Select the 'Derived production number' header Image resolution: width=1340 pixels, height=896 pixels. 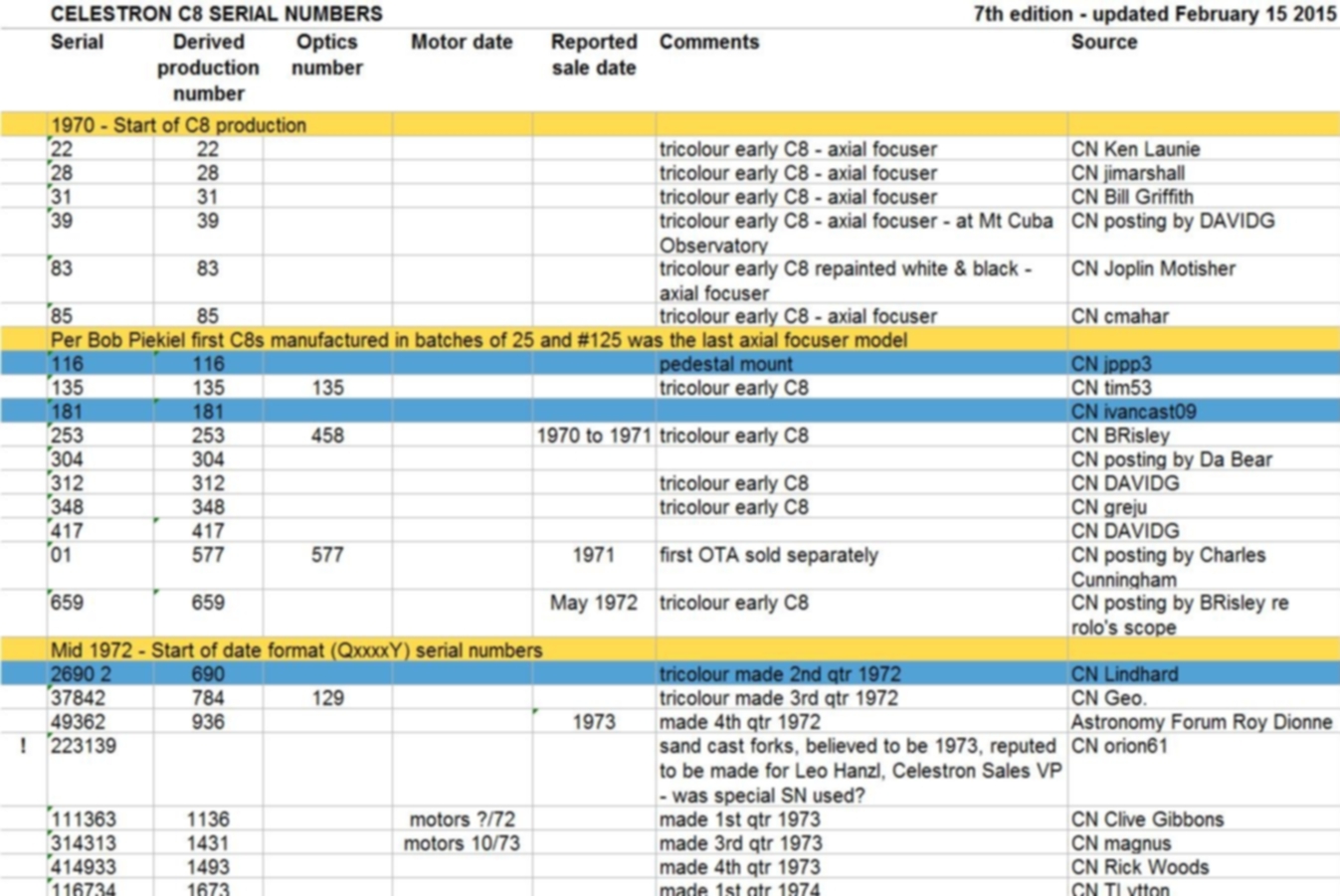pyautogui.click(x=208, y=68)
